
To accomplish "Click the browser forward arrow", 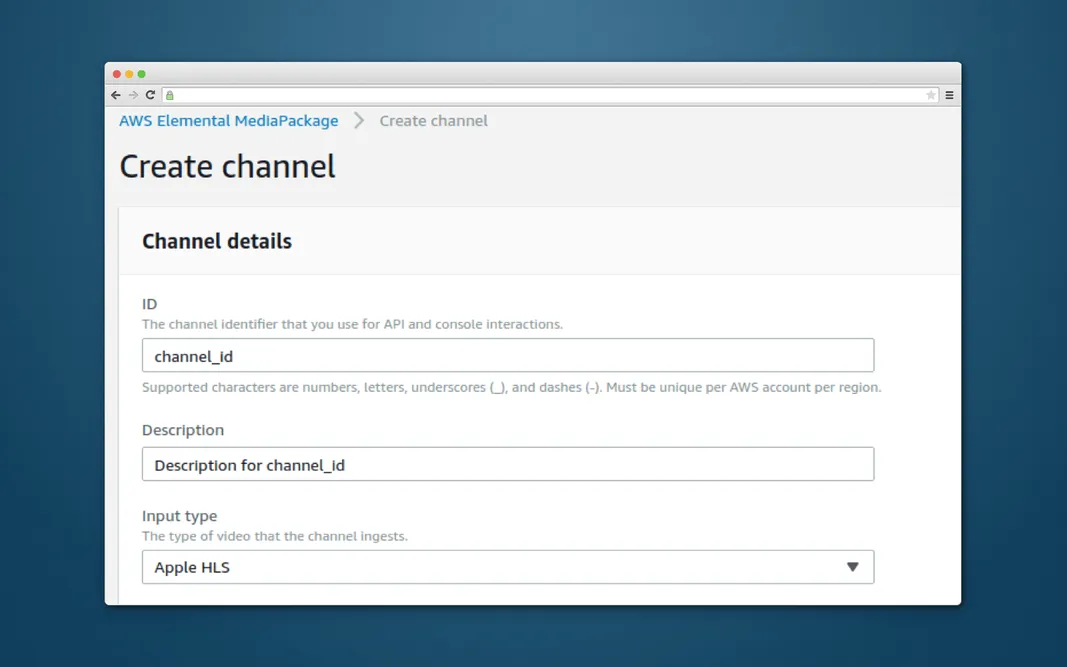I will tap(133, 95).
